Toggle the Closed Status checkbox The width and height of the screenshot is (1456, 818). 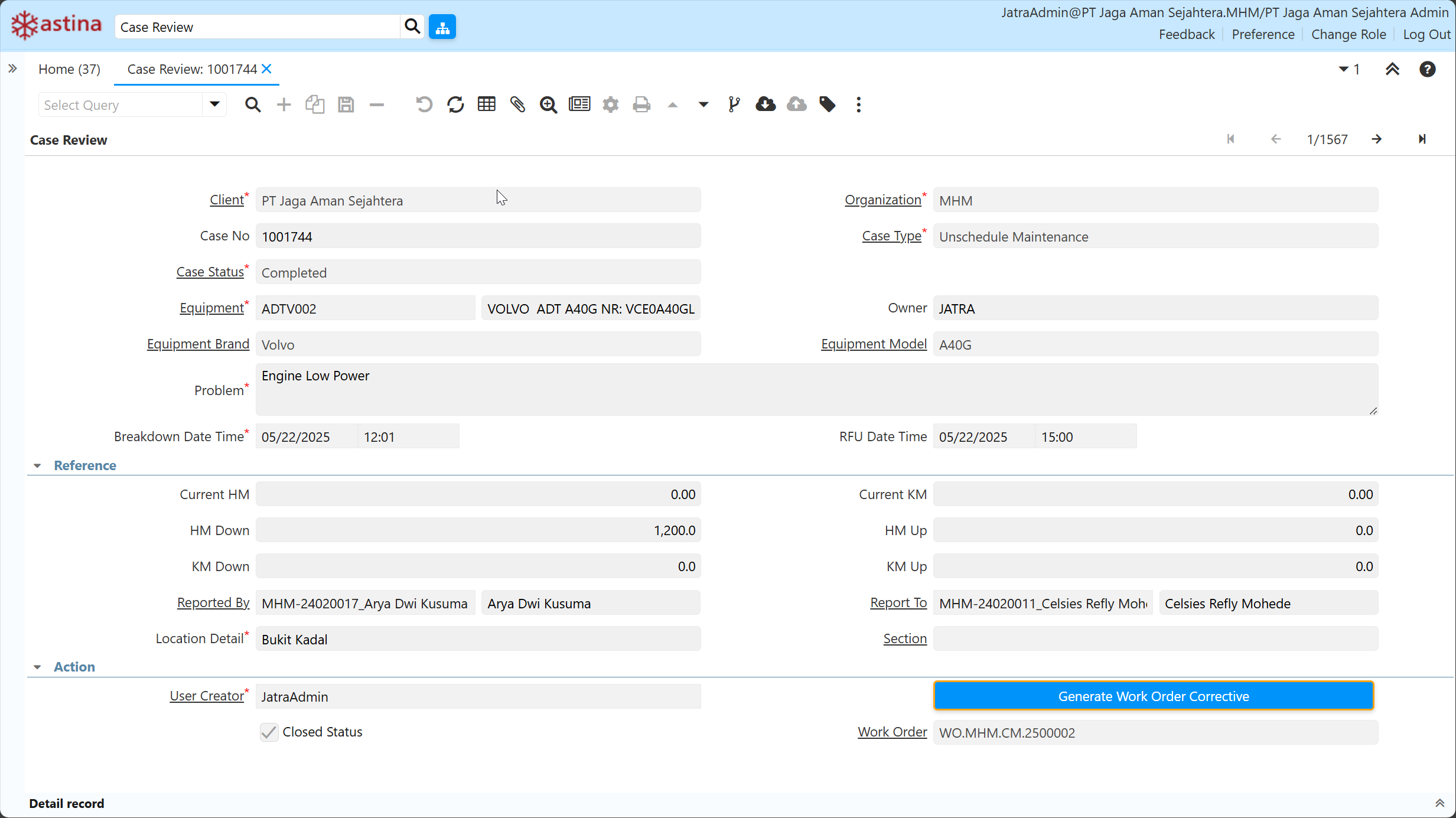pos(269,732)
